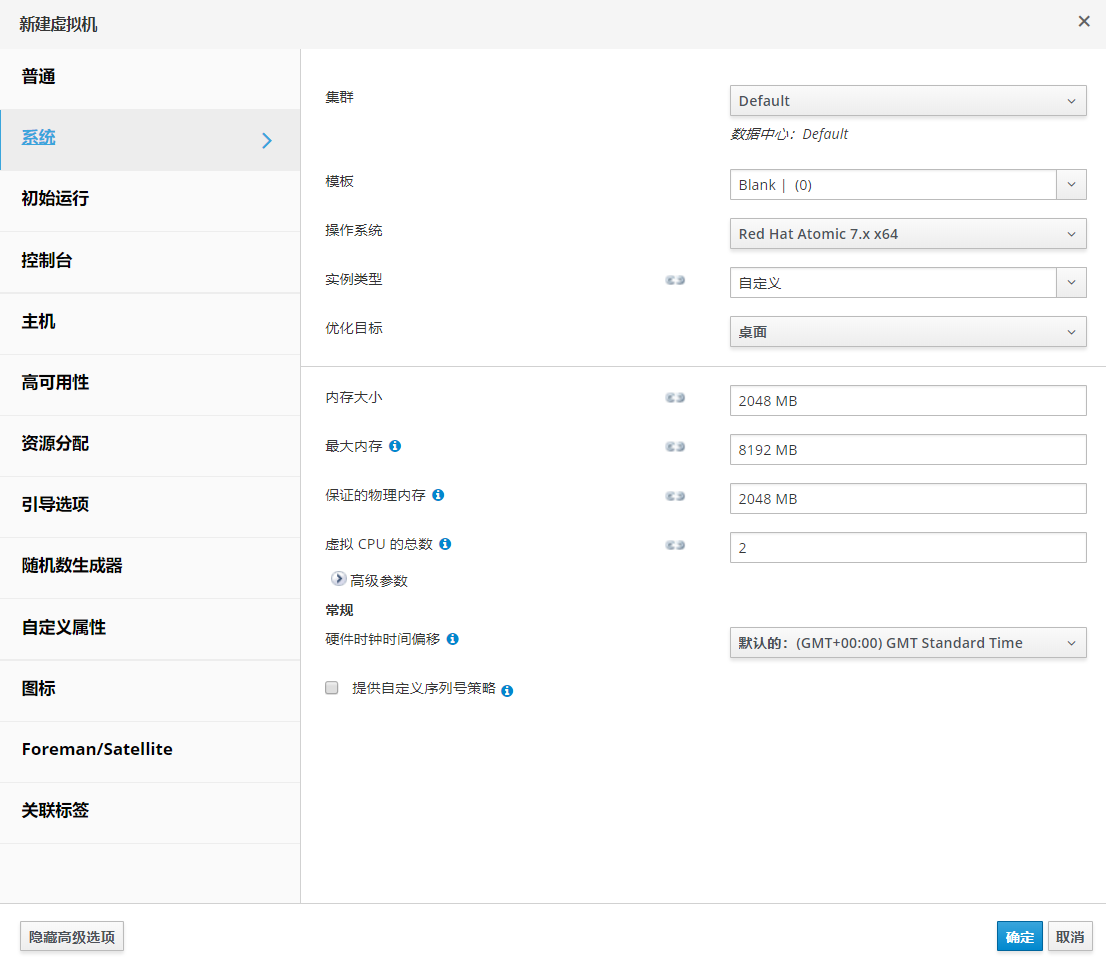This screenshot has height=963, width=1106.
Task: Open the GMT Standard Time dropdown
Action: pyautogui.click(x=908, y=643)
